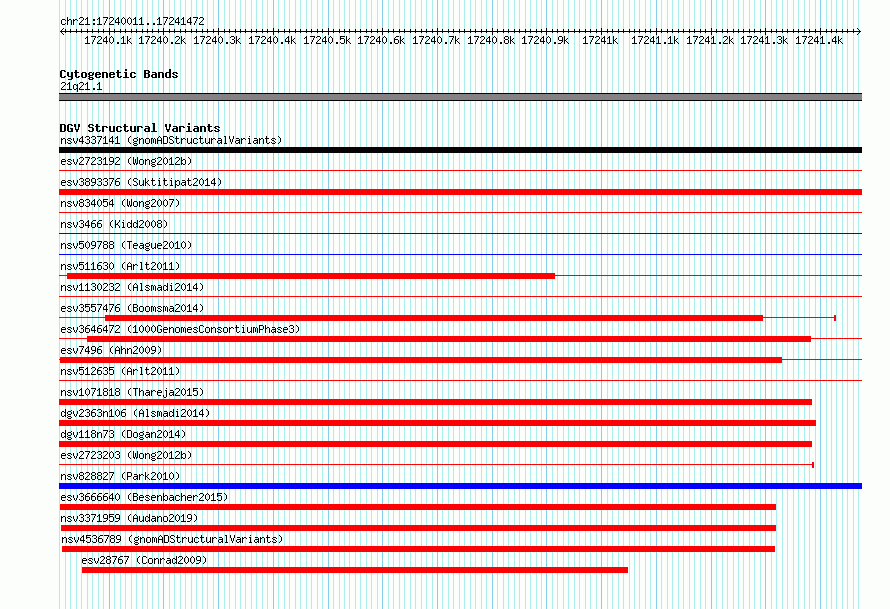This screenshot has width=890, height=609.
Task: Open esv3893376 (Suktitipat2014) variant label
Action: 141,182
